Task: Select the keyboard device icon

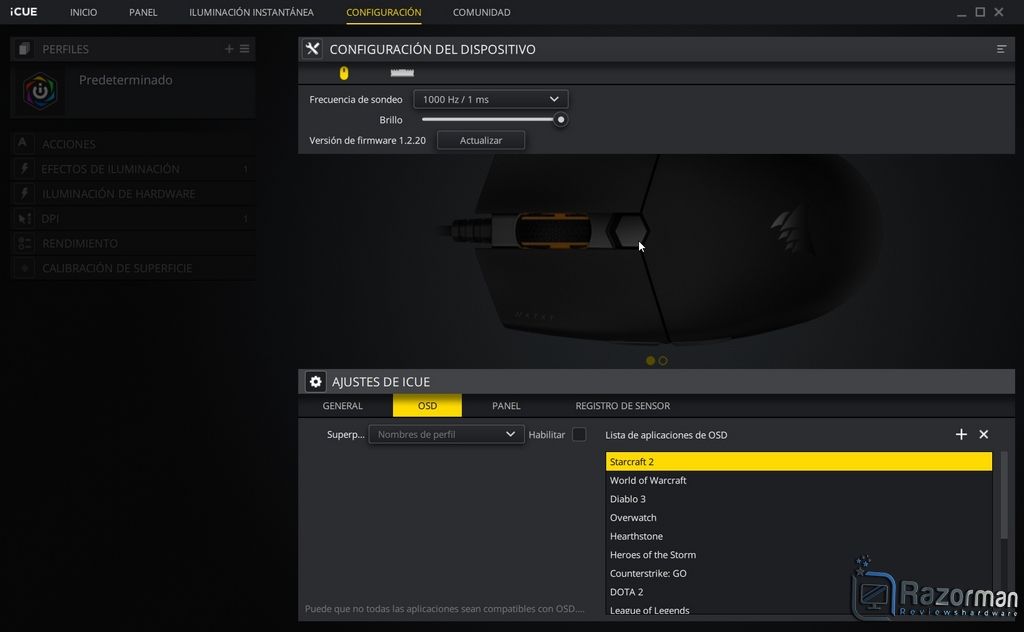Action: [402, 73]
